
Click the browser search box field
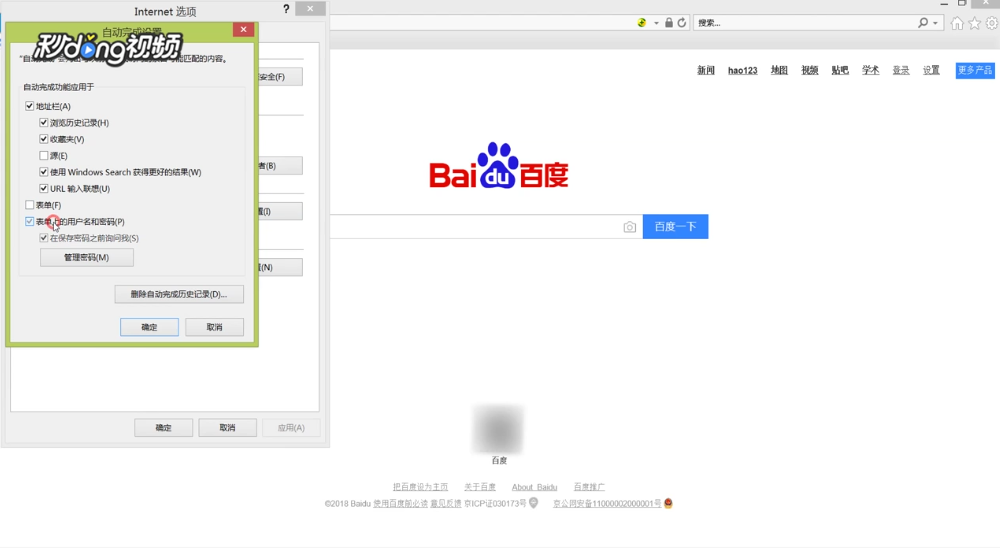[805, 23]
